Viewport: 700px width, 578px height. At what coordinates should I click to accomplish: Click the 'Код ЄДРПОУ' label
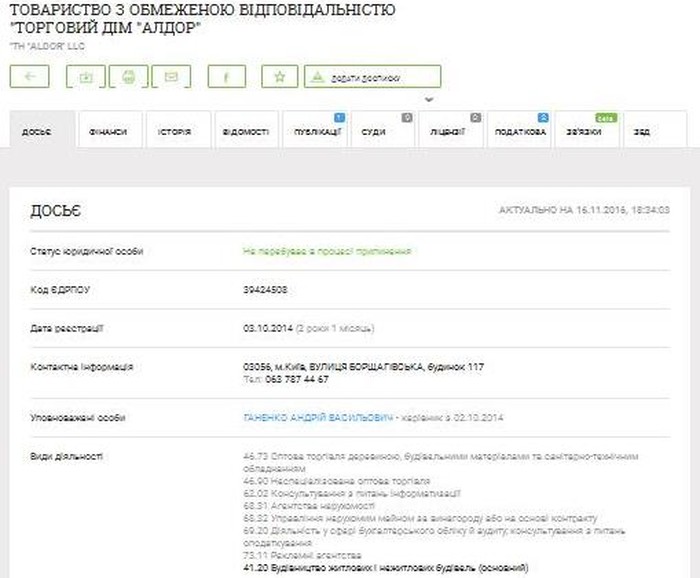[60, 290]
